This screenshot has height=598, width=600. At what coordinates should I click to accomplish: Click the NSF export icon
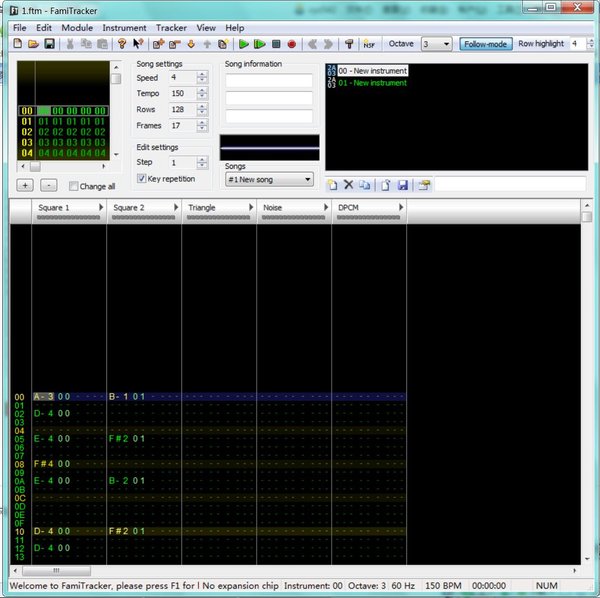[x=369, y=44]
